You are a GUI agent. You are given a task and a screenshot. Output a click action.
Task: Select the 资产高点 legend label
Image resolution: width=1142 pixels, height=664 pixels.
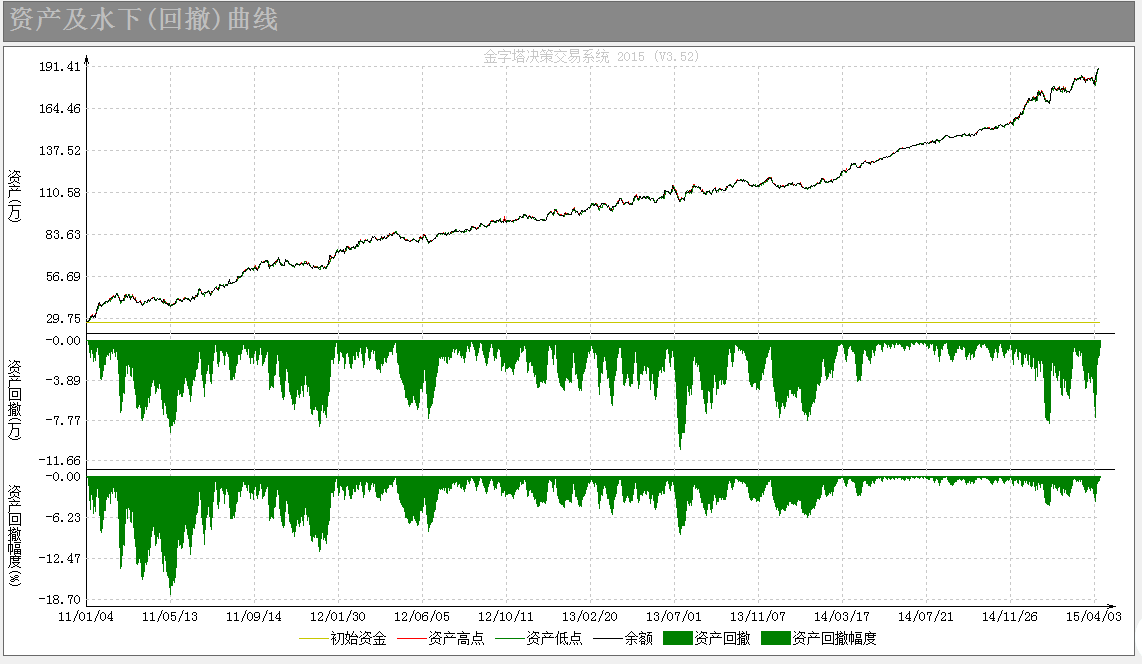click(455, 638)
